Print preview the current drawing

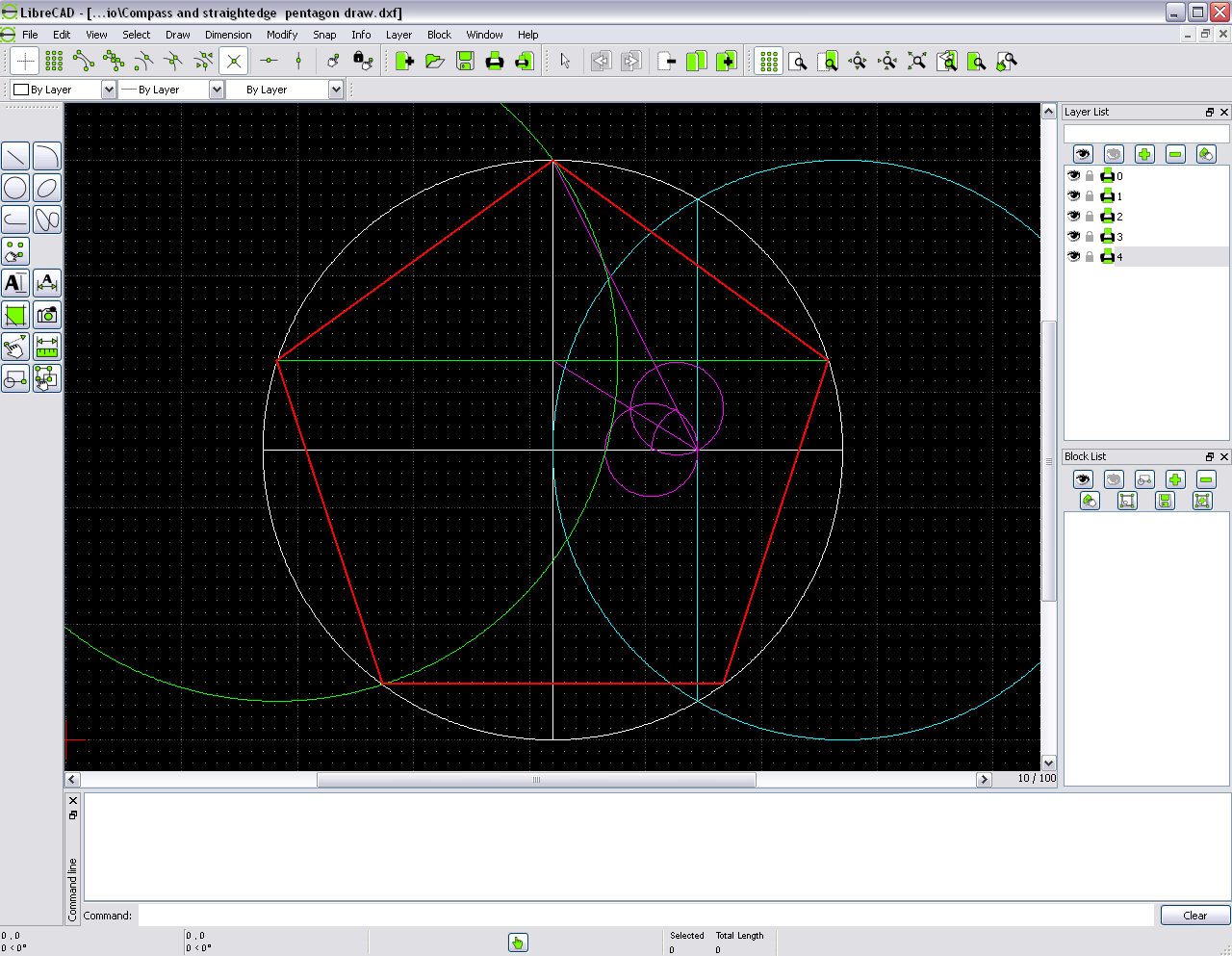point(524,61)
